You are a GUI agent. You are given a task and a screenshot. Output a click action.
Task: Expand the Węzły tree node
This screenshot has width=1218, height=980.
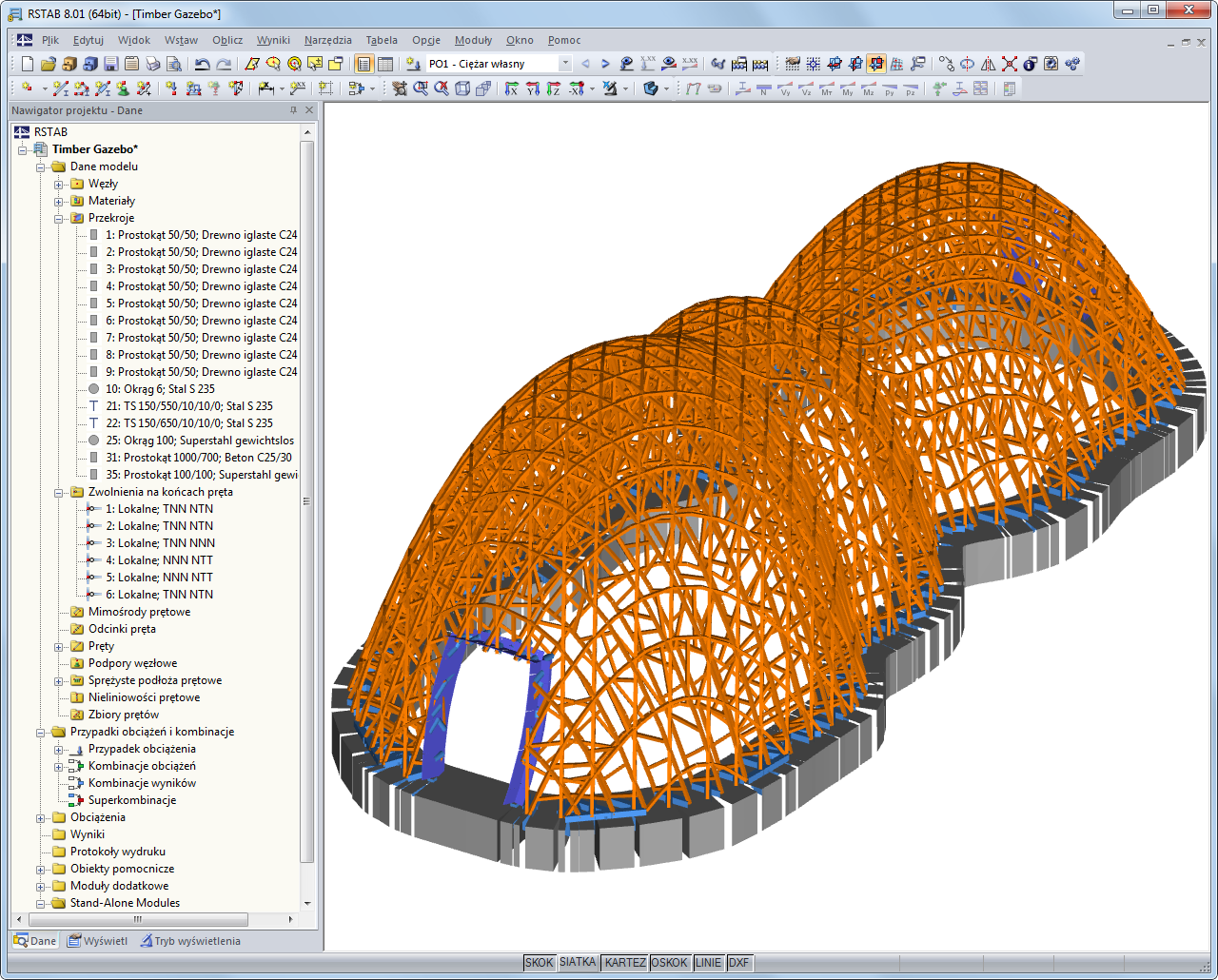(59, 185)
